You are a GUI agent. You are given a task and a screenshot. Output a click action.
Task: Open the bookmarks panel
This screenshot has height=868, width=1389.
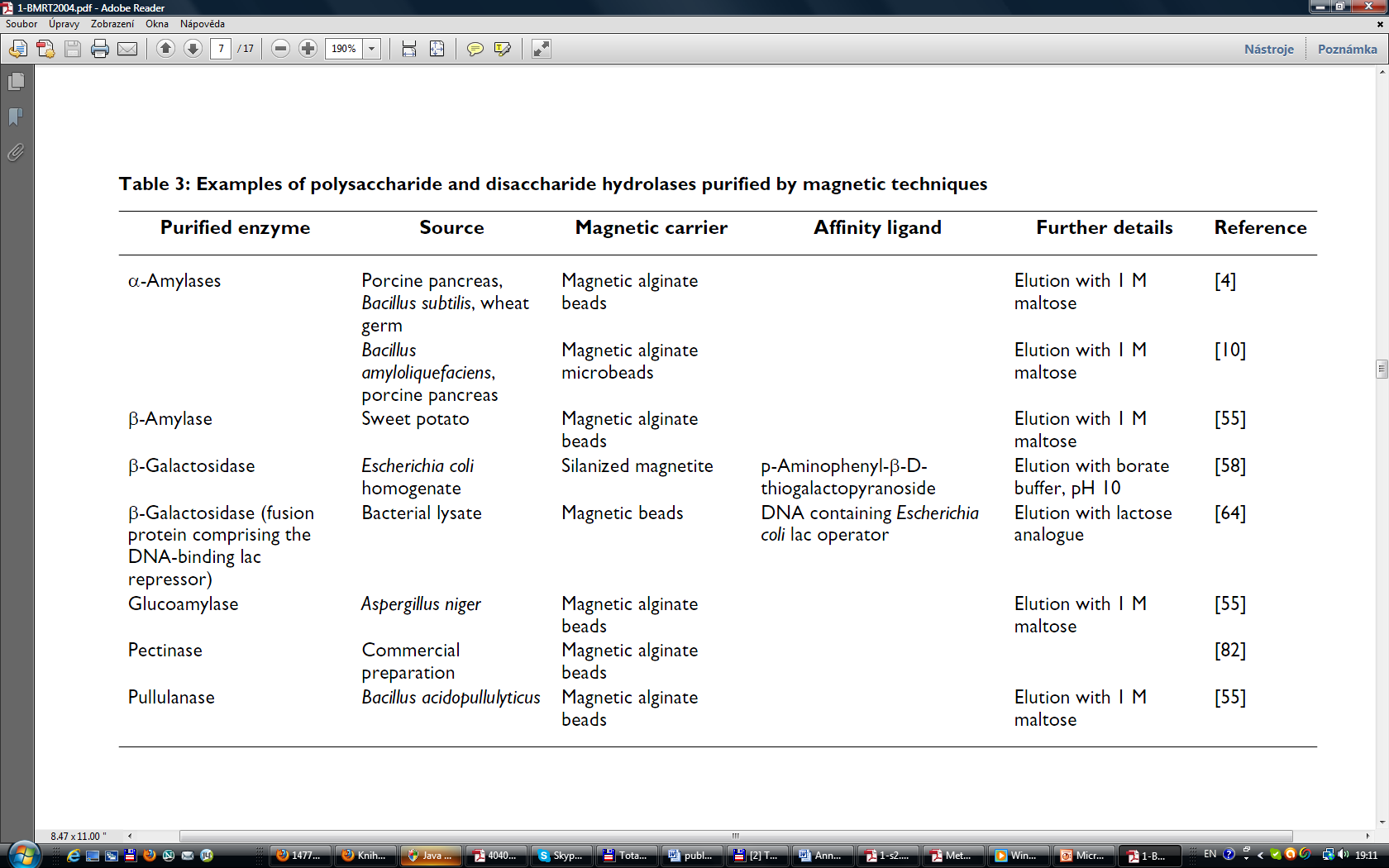point(16,117)
